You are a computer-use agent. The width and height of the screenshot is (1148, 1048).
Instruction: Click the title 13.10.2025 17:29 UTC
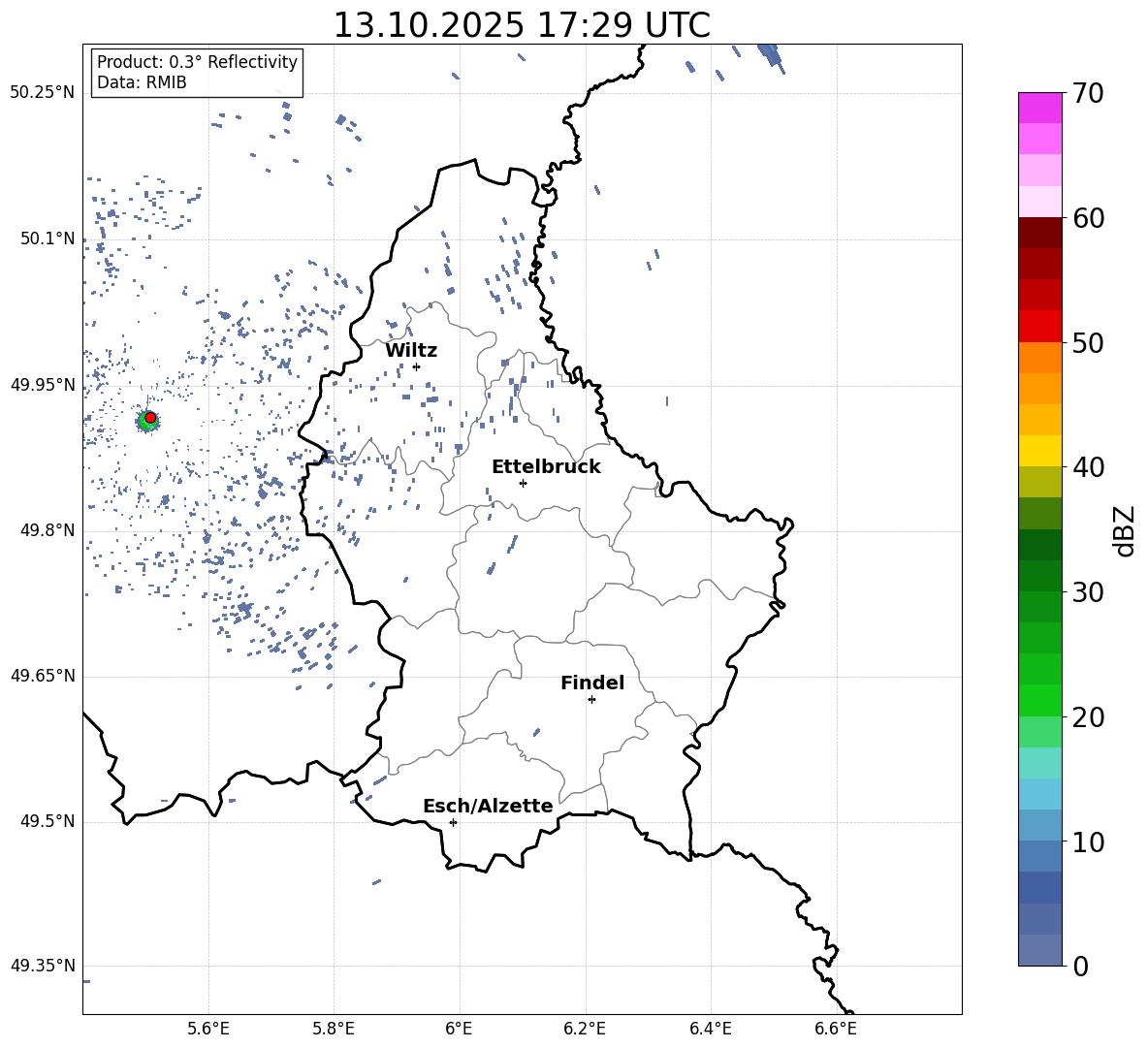coord(522,25)
